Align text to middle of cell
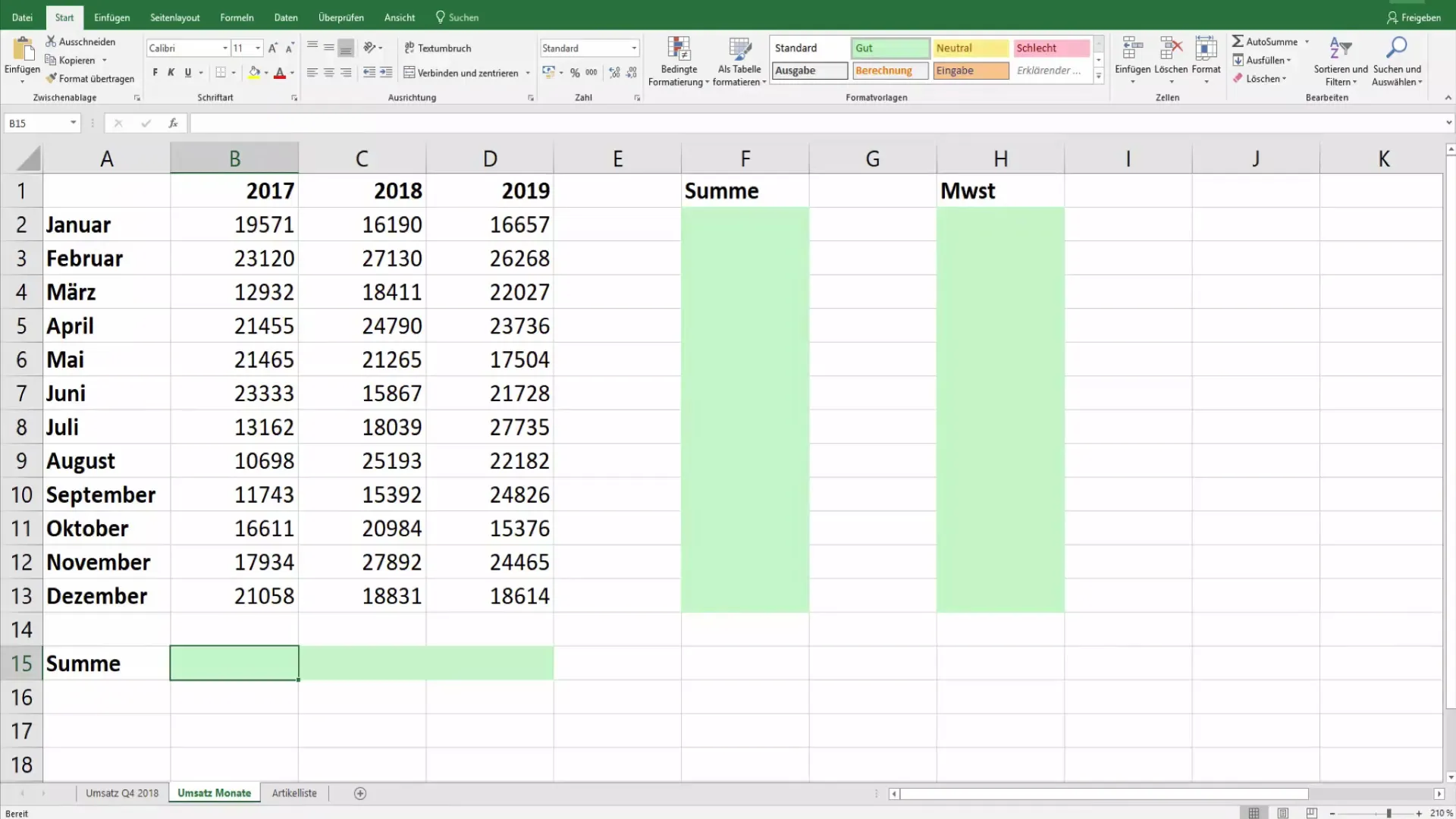Image resolution: width=1456 pixels, height=819 pixels. (329, 47)
